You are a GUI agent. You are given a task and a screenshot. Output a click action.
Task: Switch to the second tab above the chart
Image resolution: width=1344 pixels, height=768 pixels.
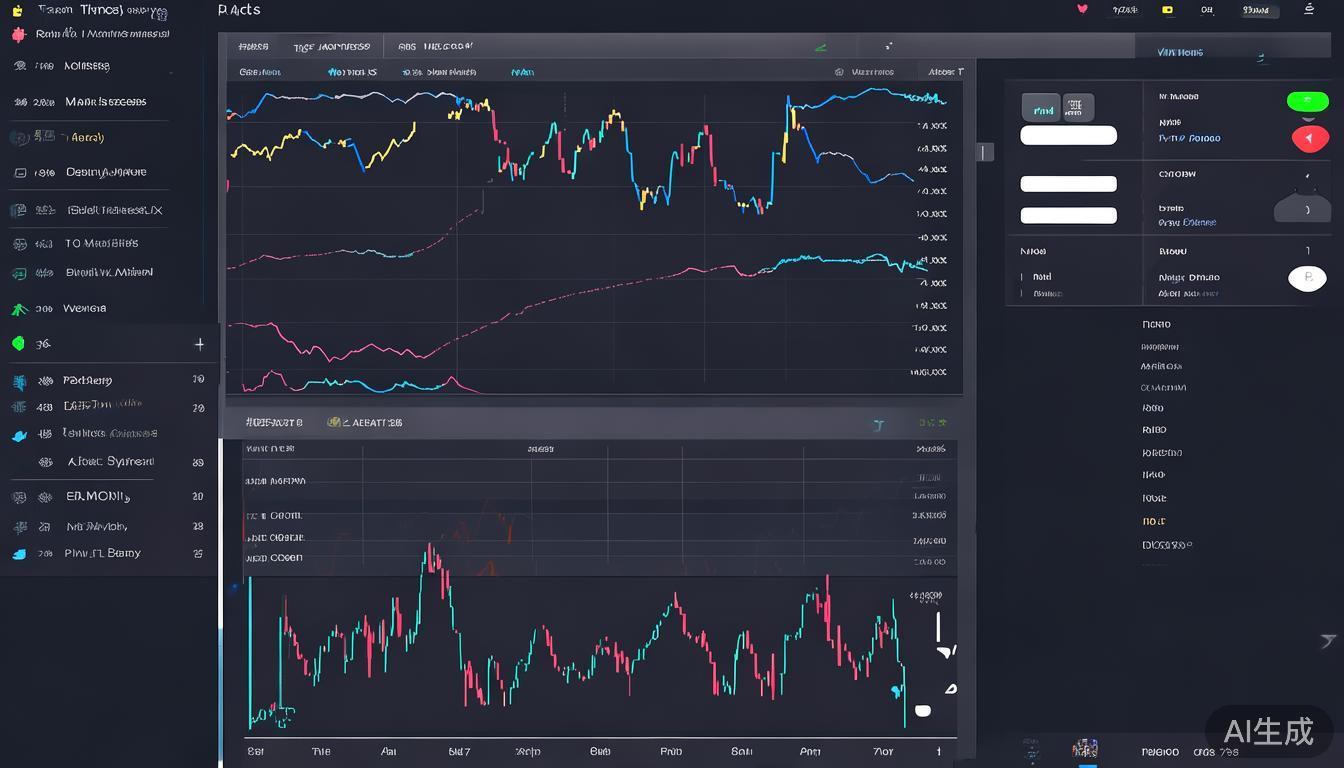tap(330, 46)
